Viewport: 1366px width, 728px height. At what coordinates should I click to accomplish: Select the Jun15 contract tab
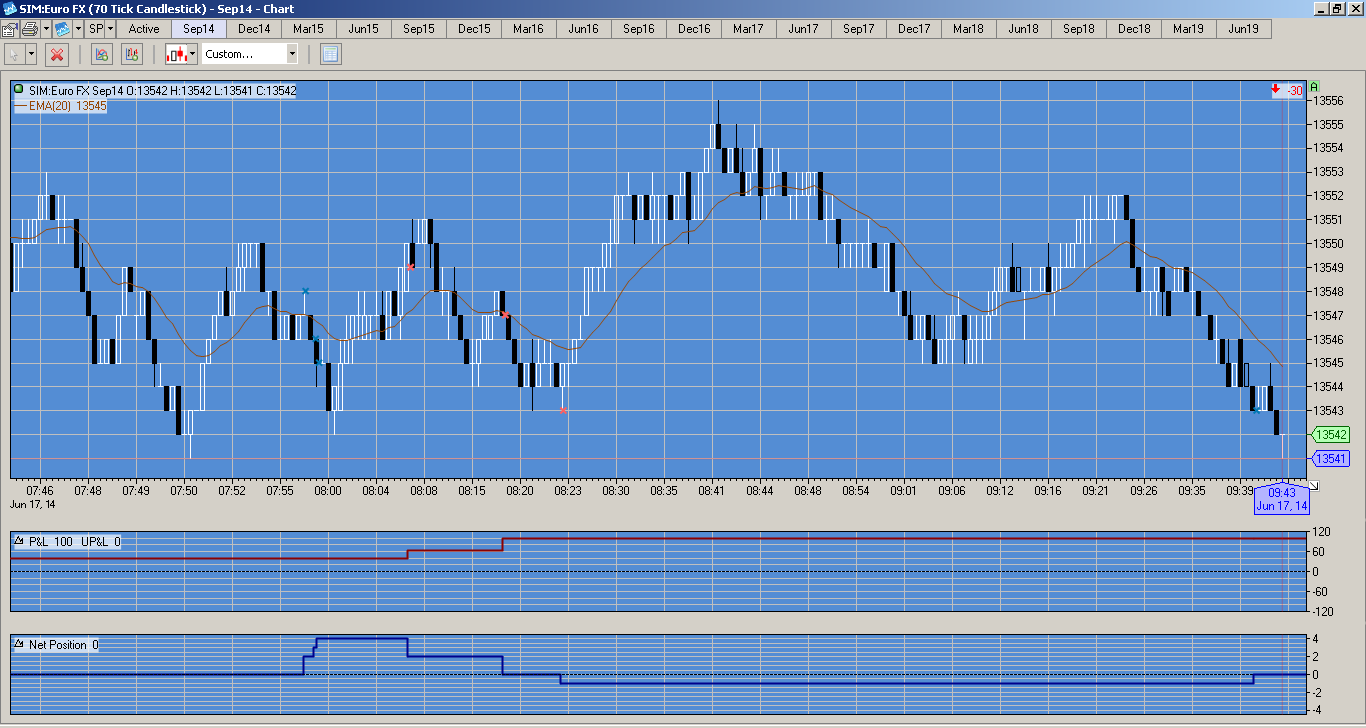coord(364,29)
